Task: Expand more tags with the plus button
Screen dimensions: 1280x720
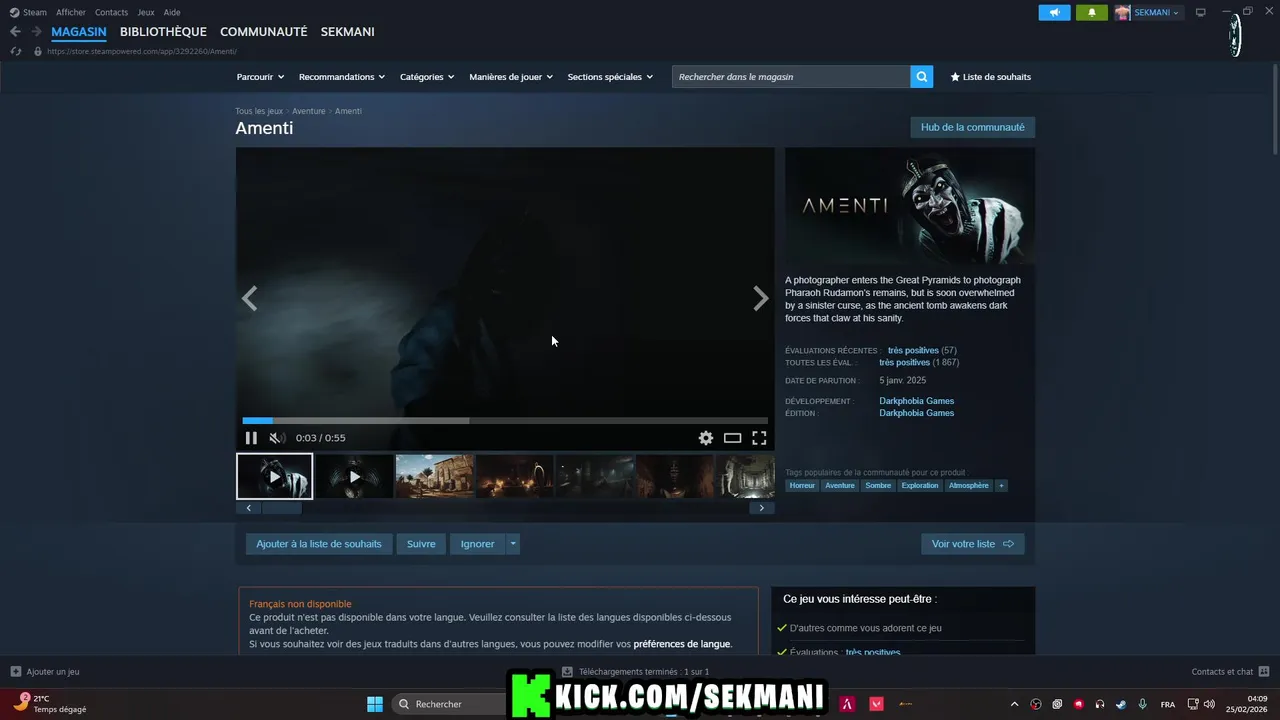Action: [1001, 486]
